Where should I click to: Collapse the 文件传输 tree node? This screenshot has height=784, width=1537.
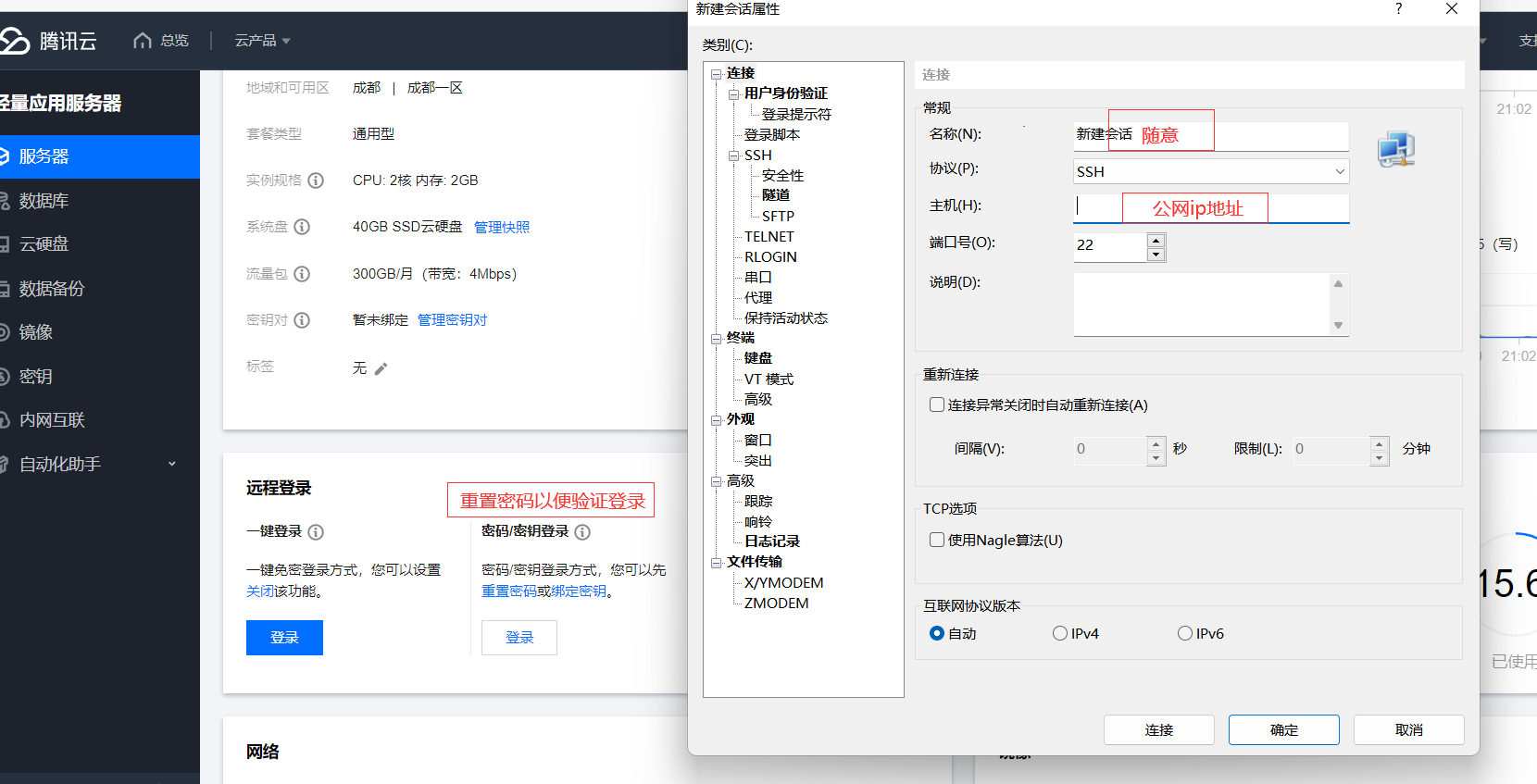click(x=716, y=563)
